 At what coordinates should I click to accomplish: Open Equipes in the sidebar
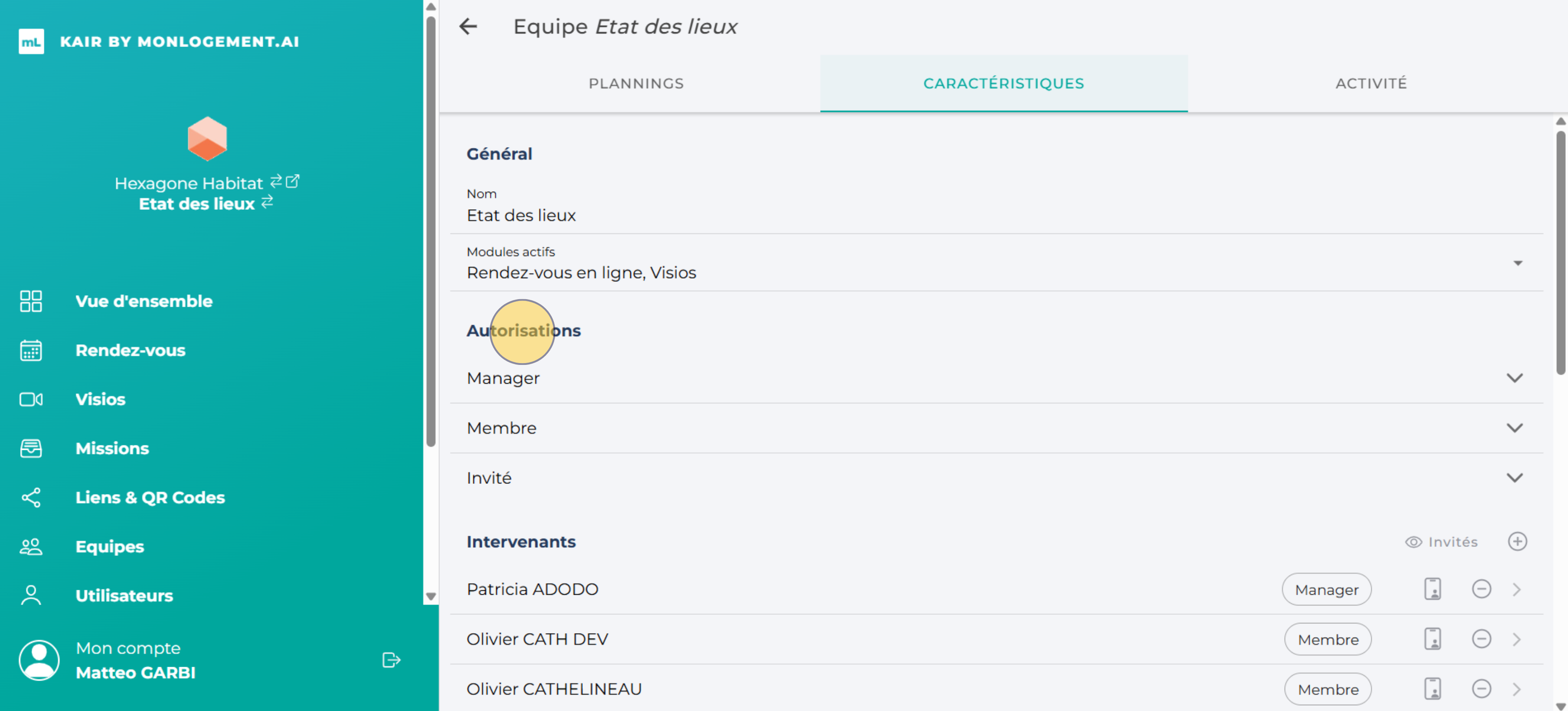click(x=110, y=546)
